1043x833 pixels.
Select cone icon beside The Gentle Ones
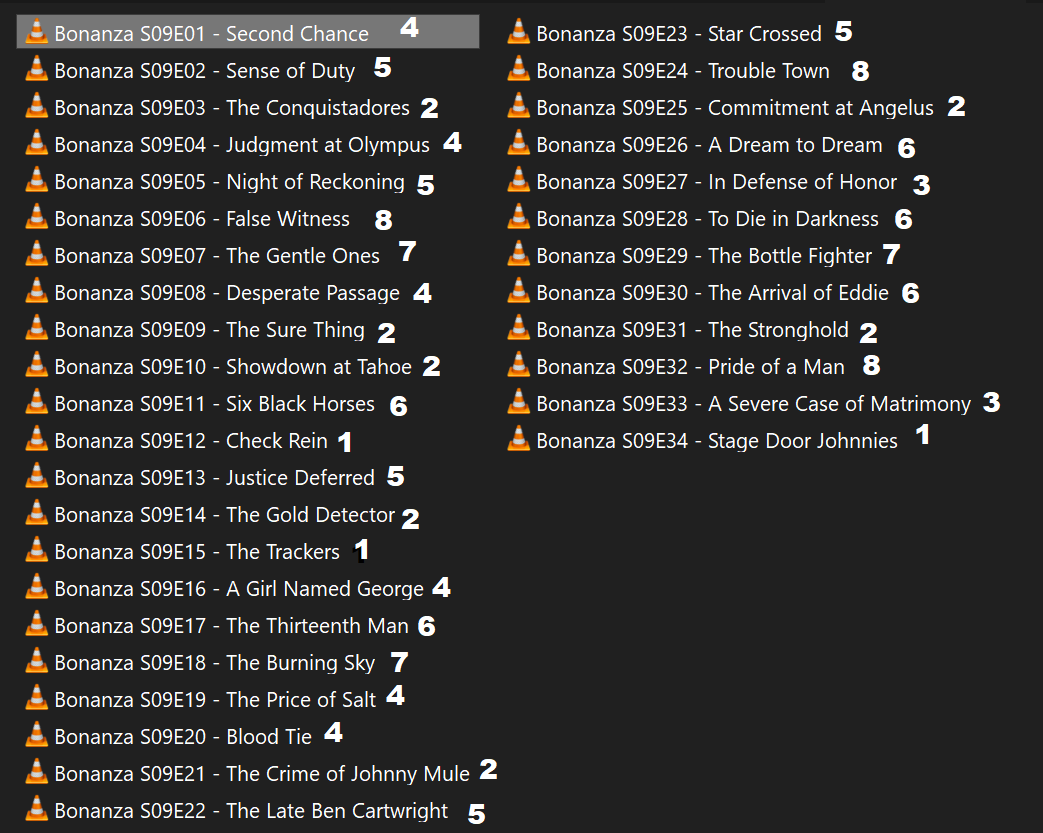(x=37, y=254)
